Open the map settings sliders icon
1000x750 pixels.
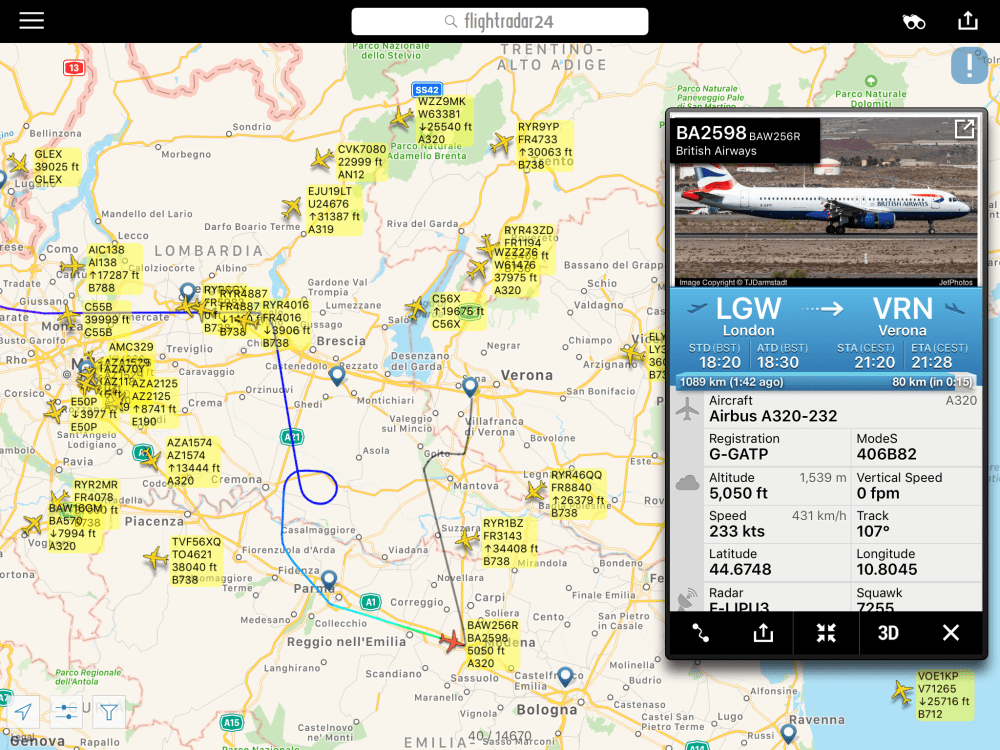click(66, 711)
